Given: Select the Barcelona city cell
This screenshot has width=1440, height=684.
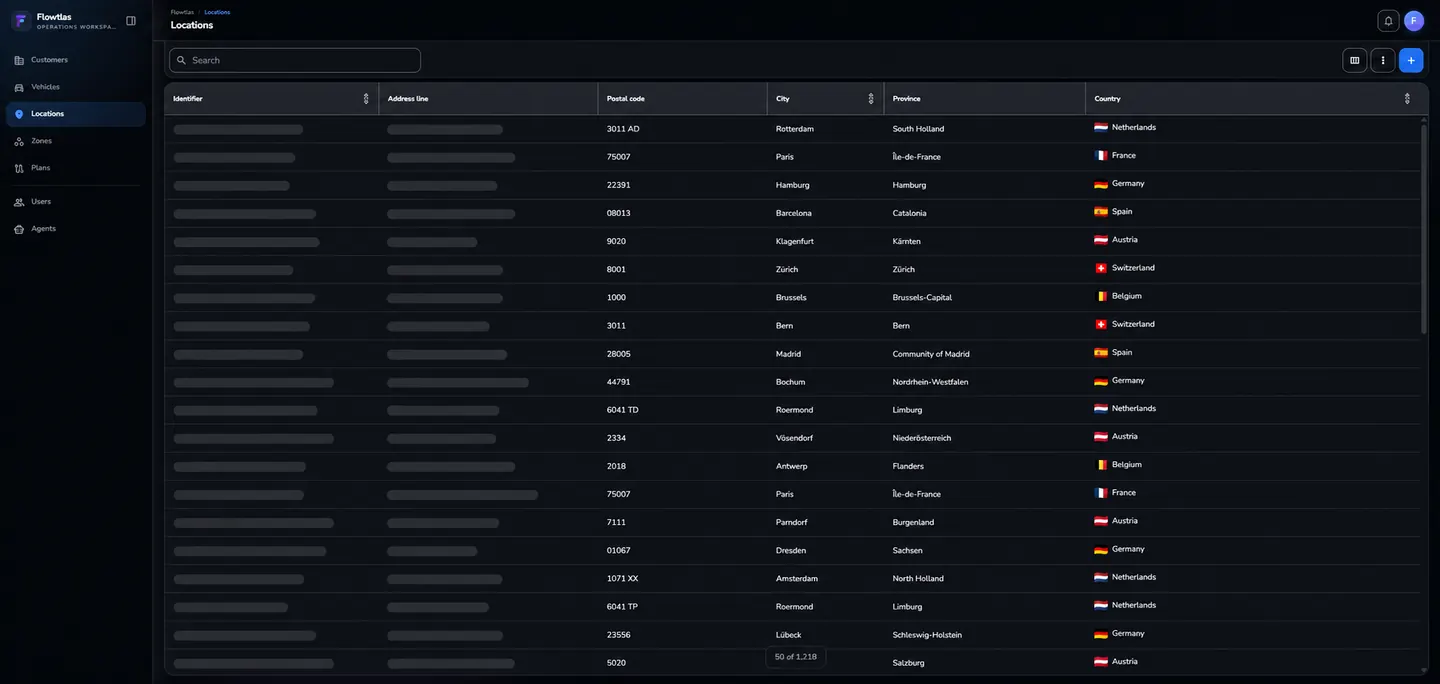Looking at the screenshot, I should point(794,213).
